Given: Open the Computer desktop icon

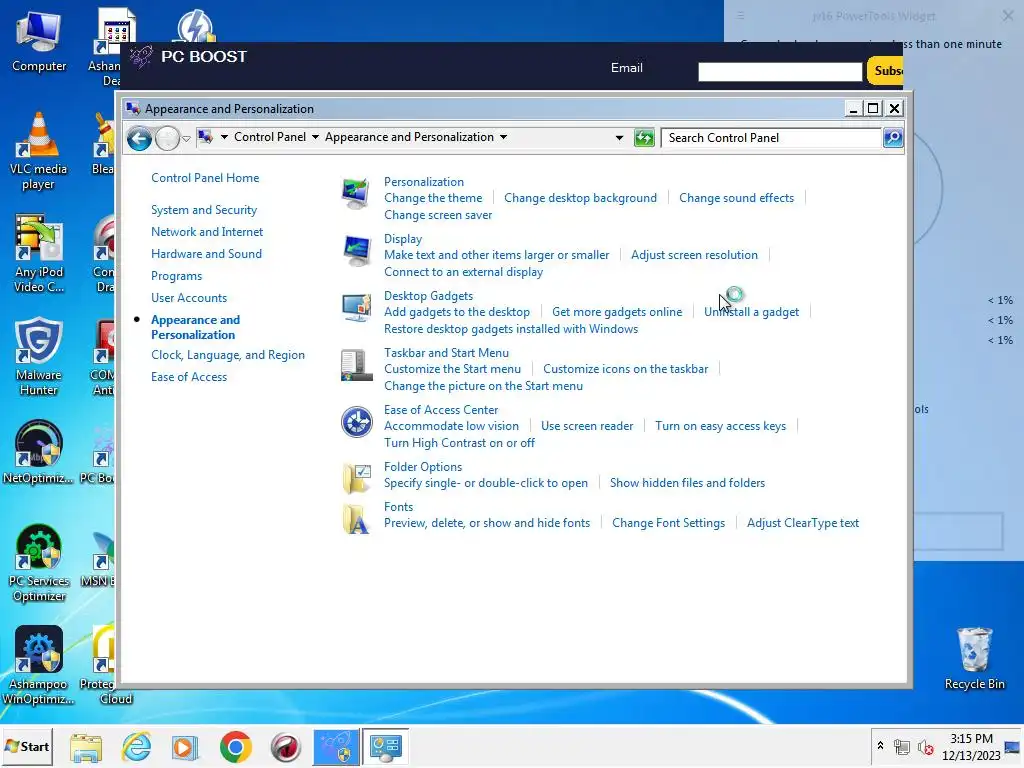Looking at the screenshot, I should 39,42.
